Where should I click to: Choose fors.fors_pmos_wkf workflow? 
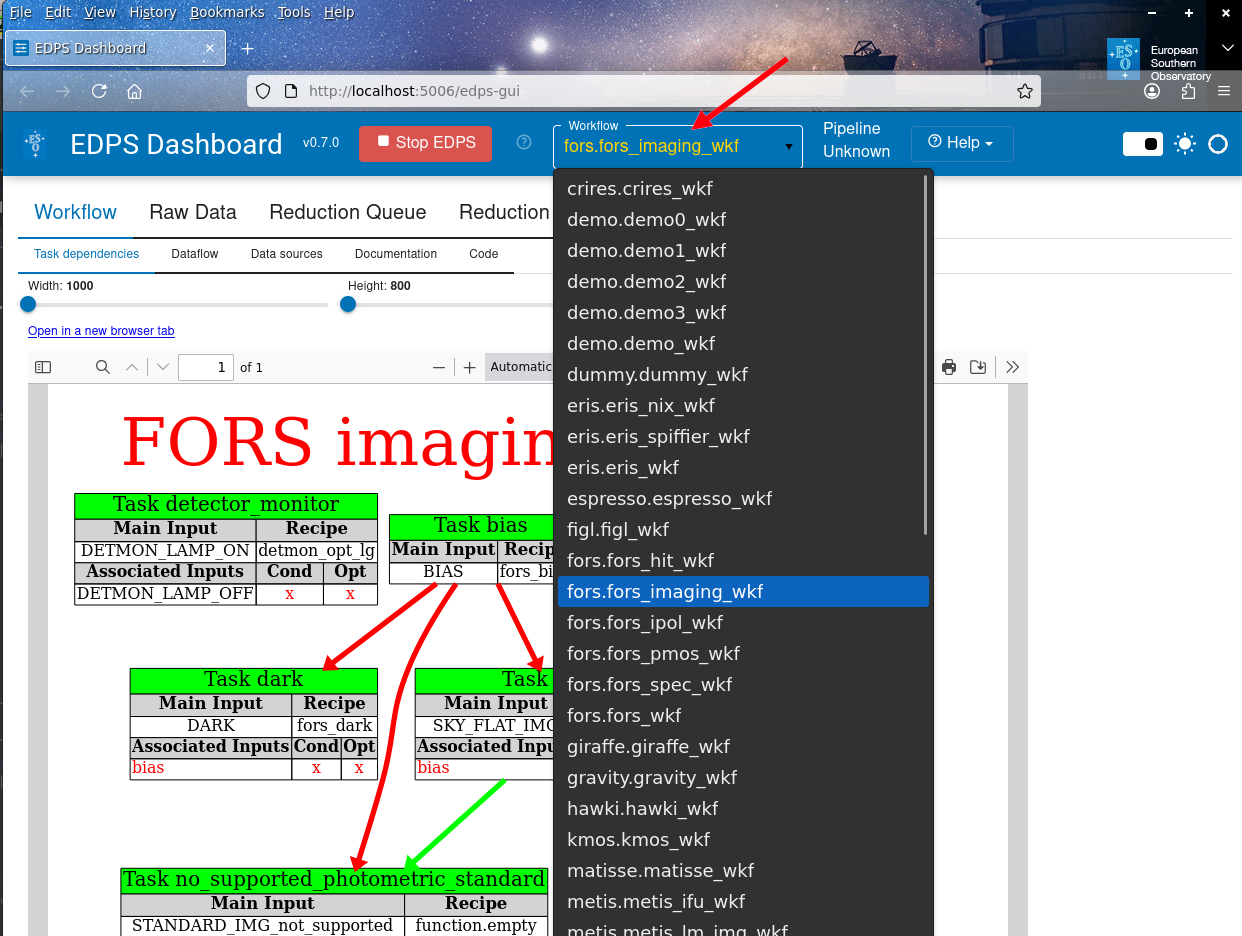[743, 653]
